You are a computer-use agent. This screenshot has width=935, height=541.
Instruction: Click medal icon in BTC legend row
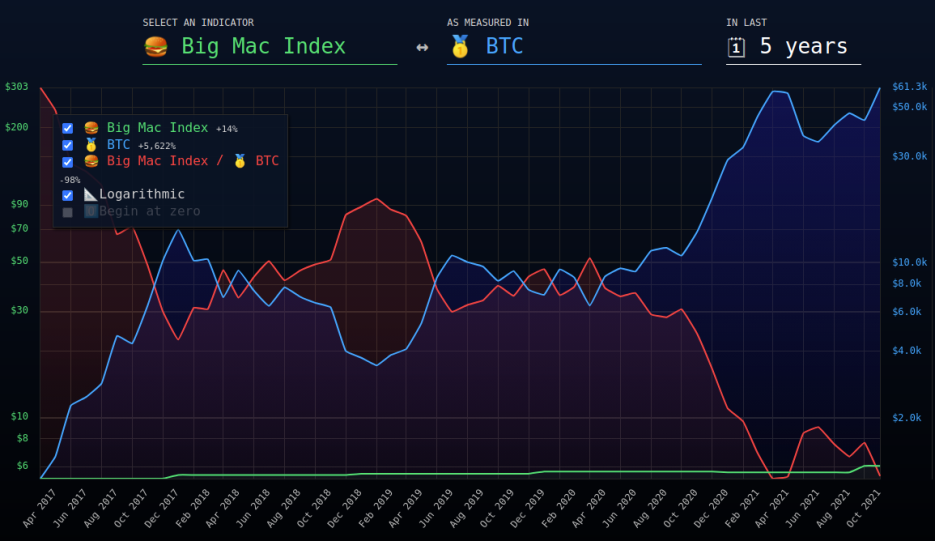tap(91, 145)
